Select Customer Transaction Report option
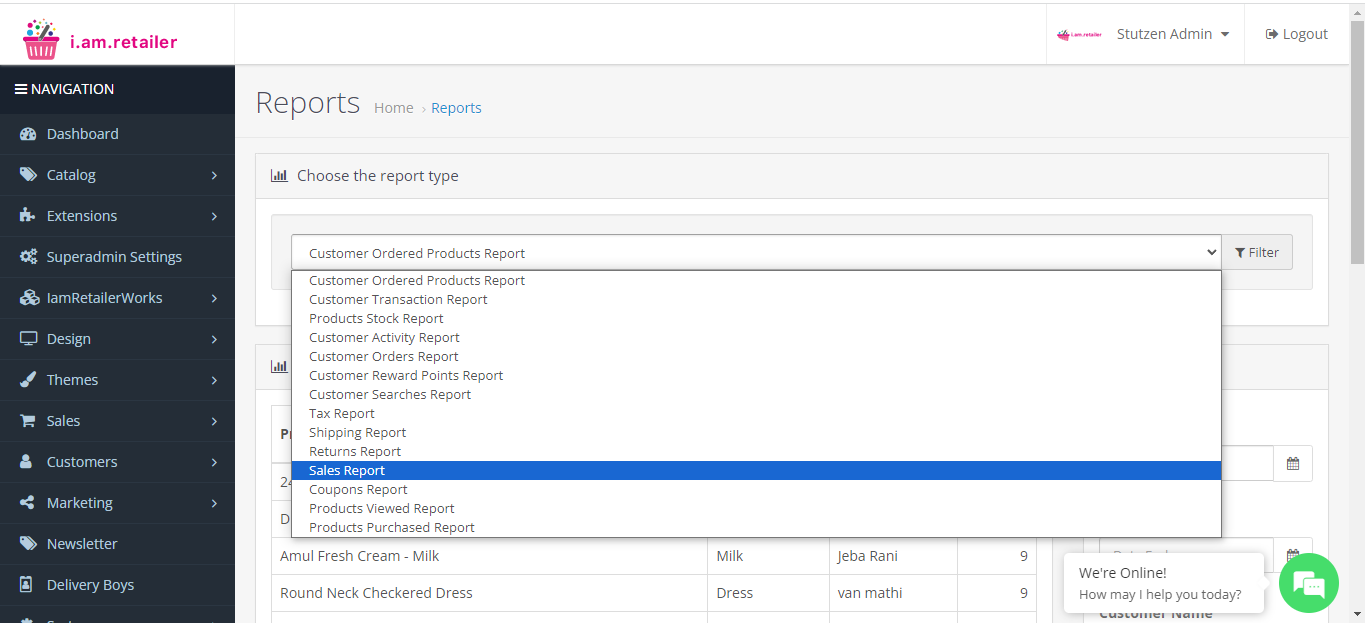Screen dimensions: 1365x623 coord(756,300)
